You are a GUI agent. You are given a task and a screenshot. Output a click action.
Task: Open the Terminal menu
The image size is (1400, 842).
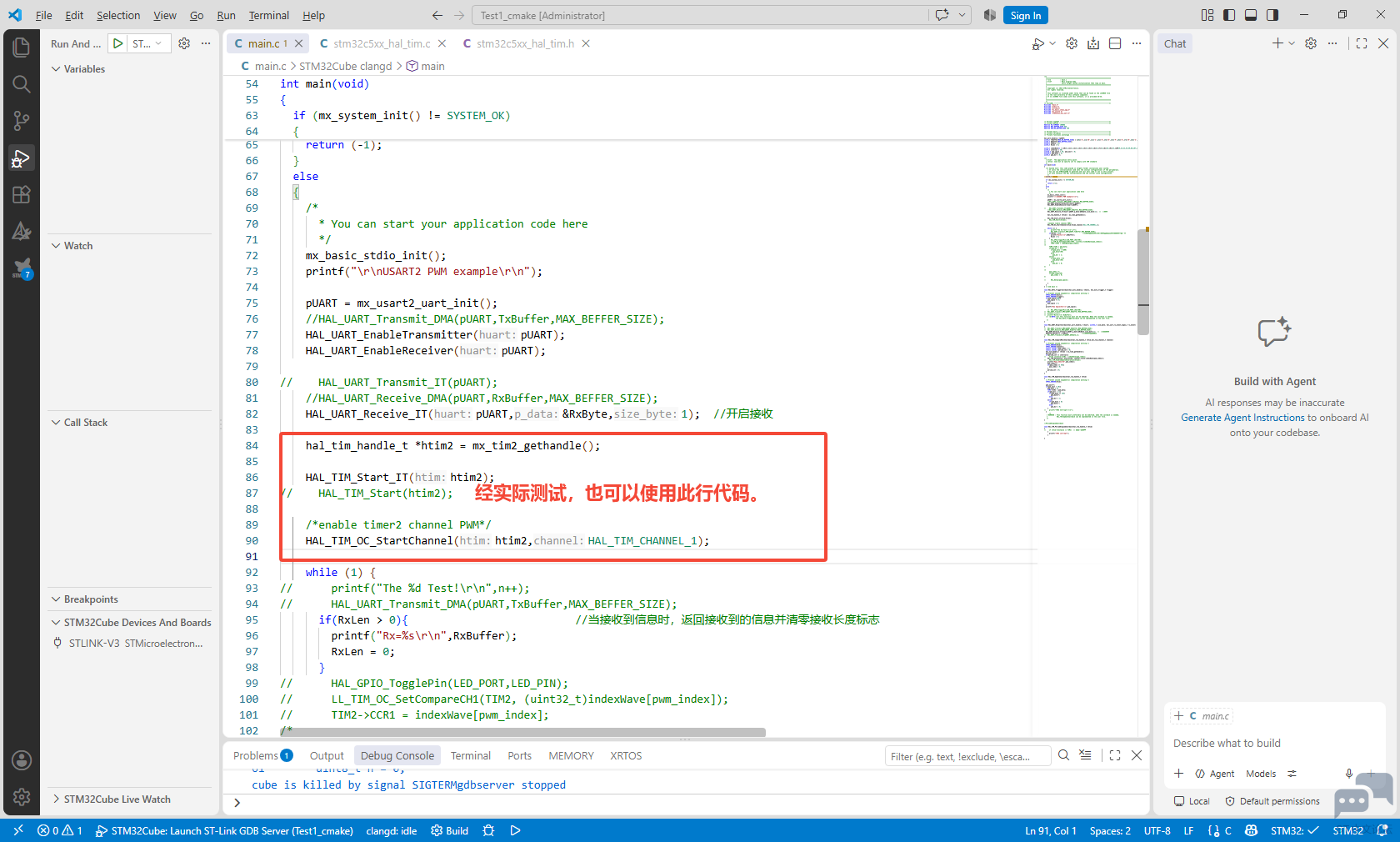[x=268, y=15]
